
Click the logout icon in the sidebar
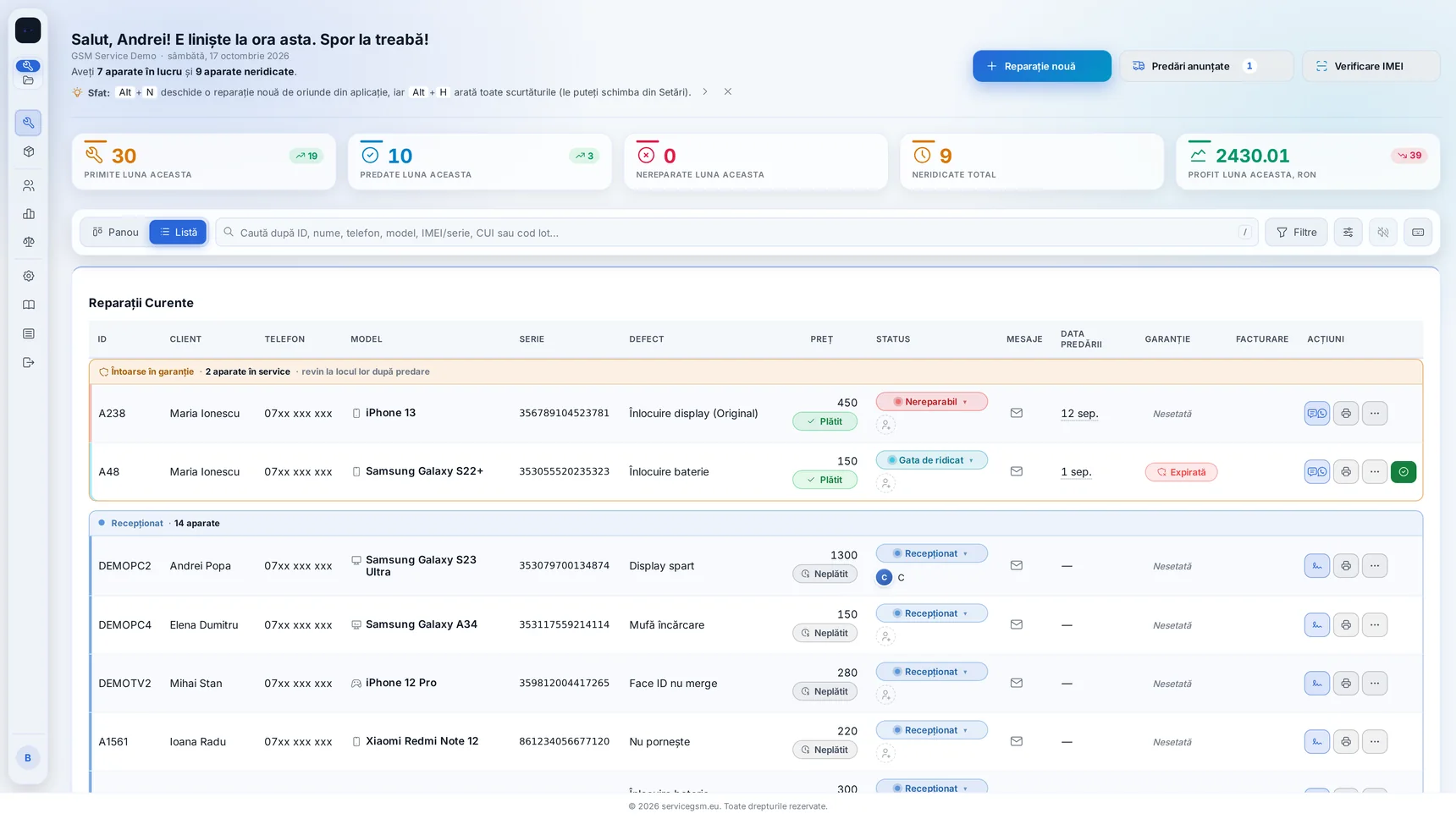coord(28,362)
